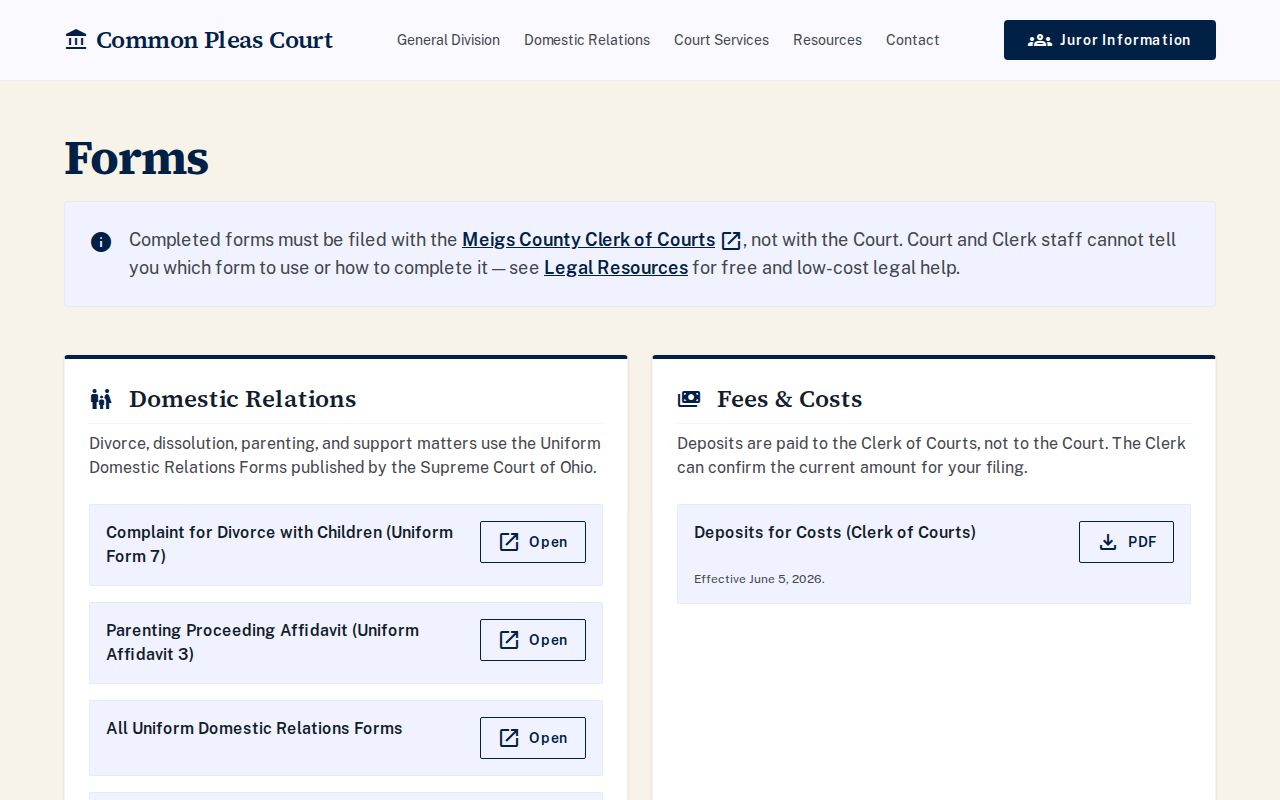The image size is (1280, 800).
Task: Open the Parenting Proceeding Affidavit form
Action: (533, 640)
